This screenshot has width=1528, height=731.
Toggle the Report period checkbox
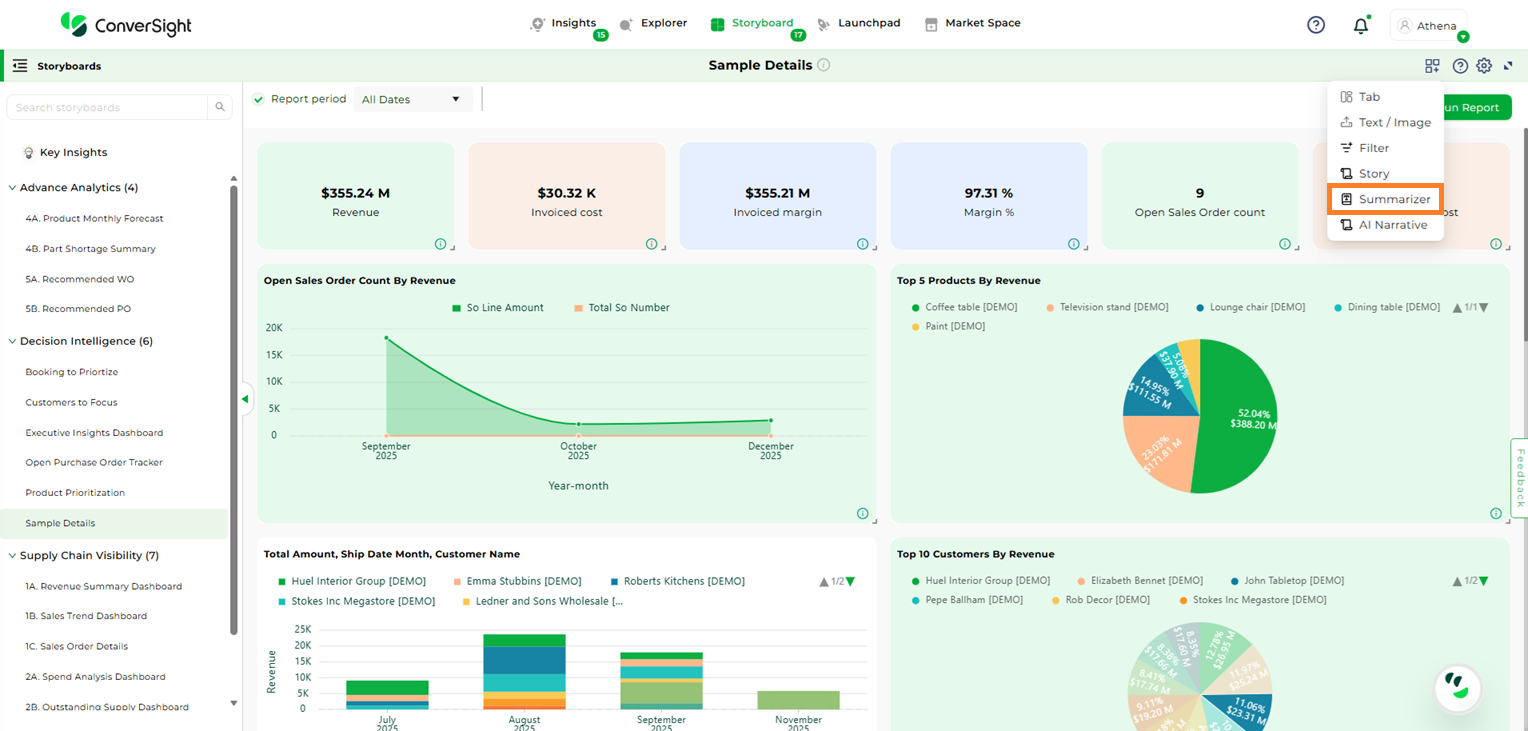[x=259, y=99]
